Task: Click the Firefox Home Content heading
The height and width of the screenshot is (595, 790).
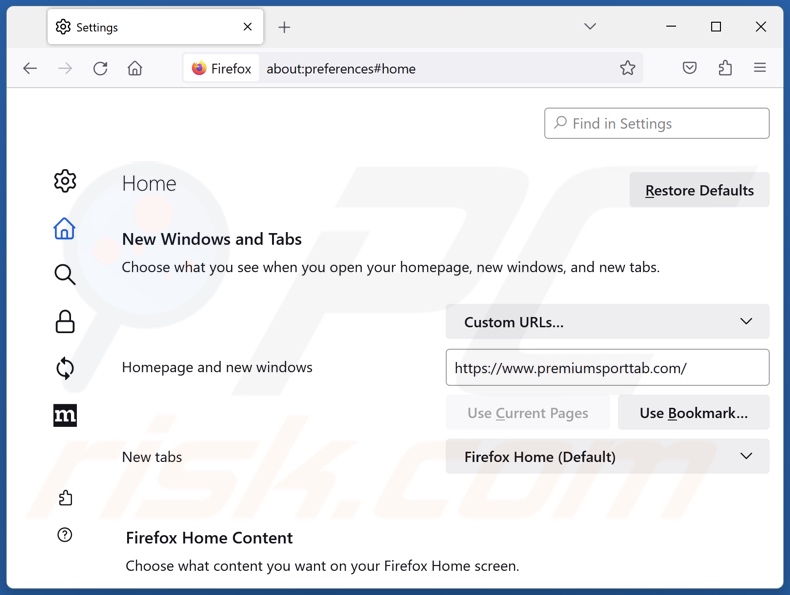Action: [x=209, y=538]
